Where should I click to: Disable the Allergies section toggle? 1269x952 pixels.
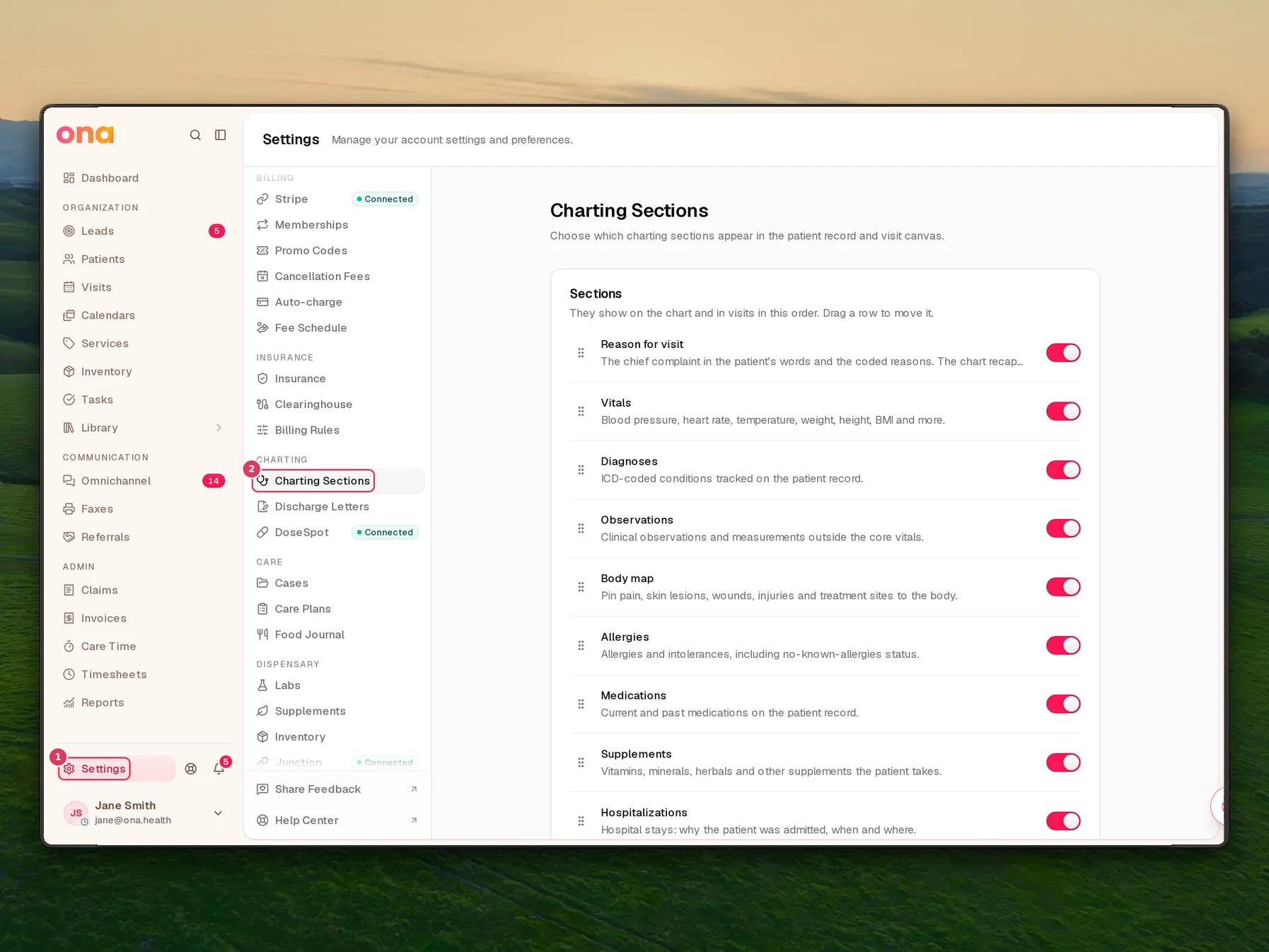coord(1063,646)
